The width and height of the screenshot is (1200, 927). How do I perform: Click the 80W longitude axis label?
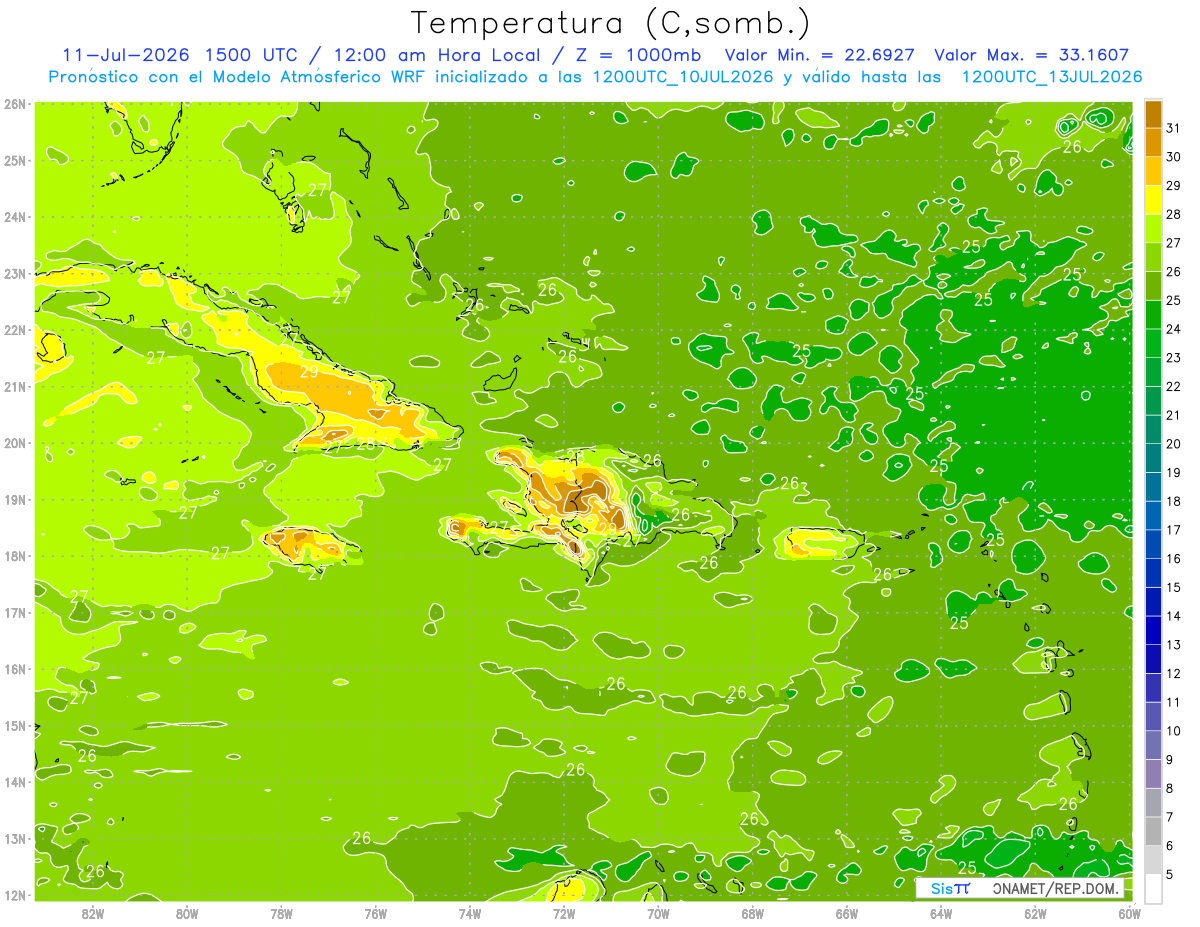(186, 912)
